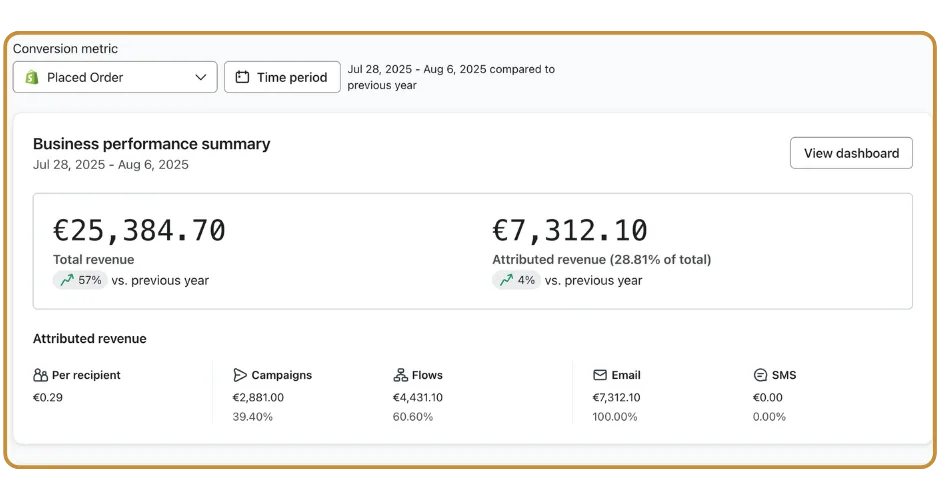This screenshot has width=940, height=500.
Task: Click the Campaigns label
Action: point(282,375)
